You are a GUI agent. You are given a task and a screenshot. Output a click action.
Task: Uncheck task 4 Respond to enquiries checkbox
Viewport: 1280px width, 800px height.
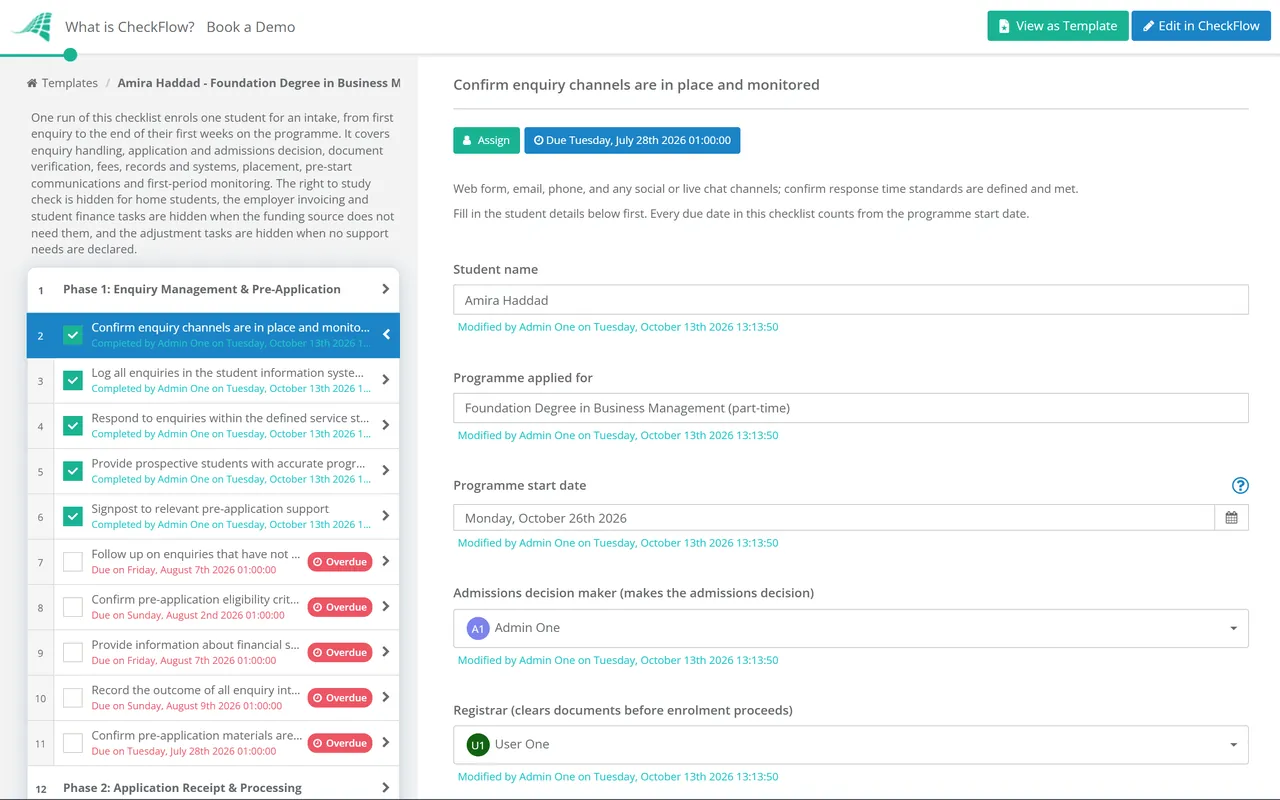(73, 425)
